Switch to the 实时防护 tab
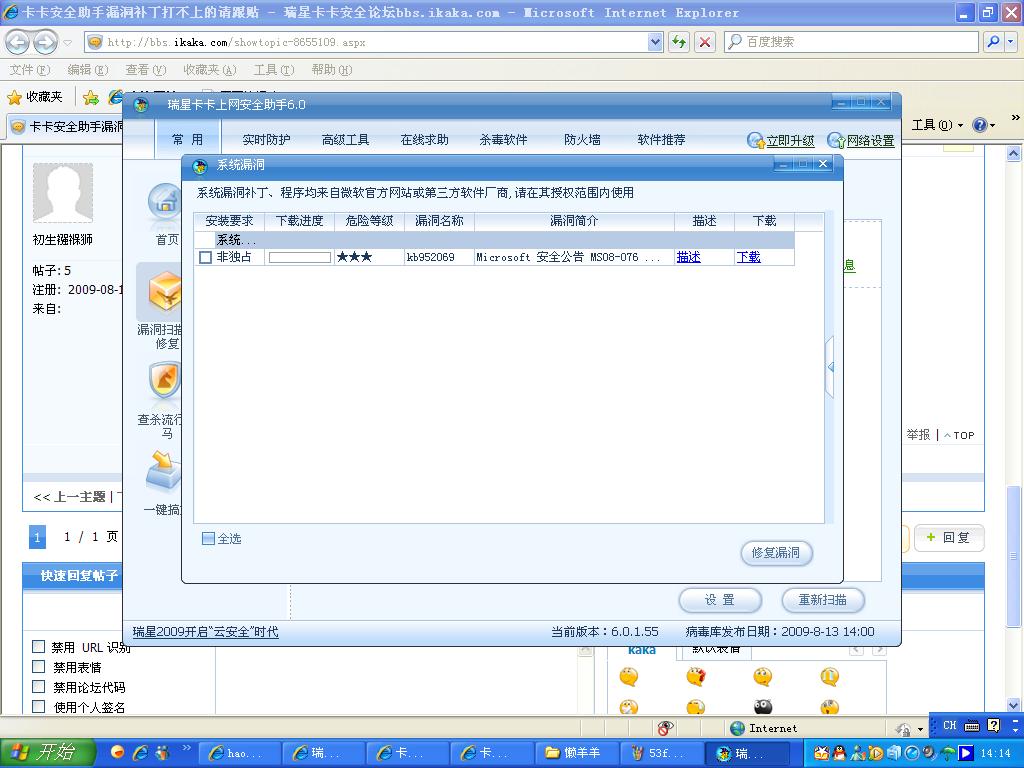 tap(266, 140)
